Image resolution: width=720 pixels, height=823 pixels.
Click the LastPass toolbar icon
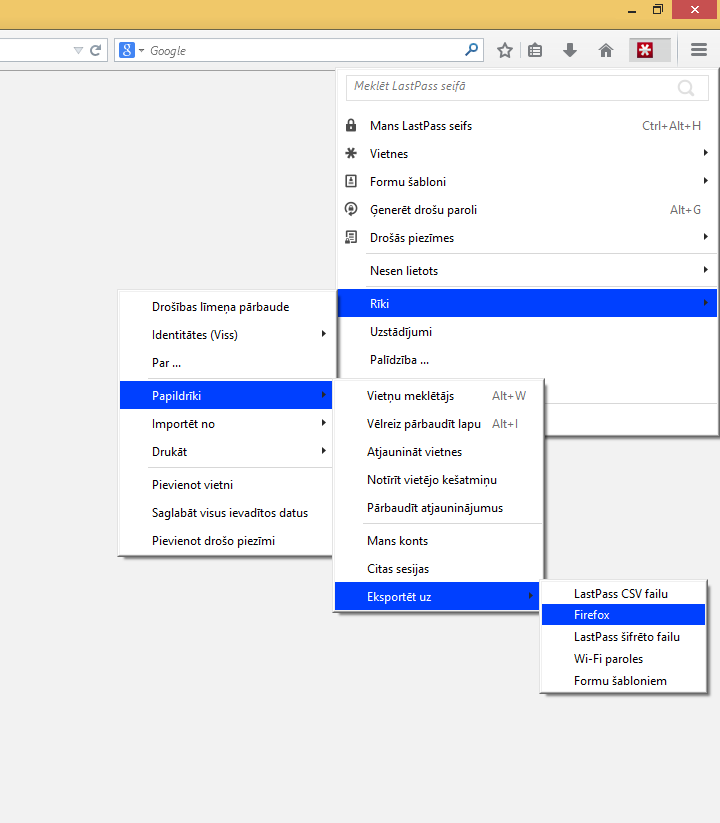(x=645, y=50)
